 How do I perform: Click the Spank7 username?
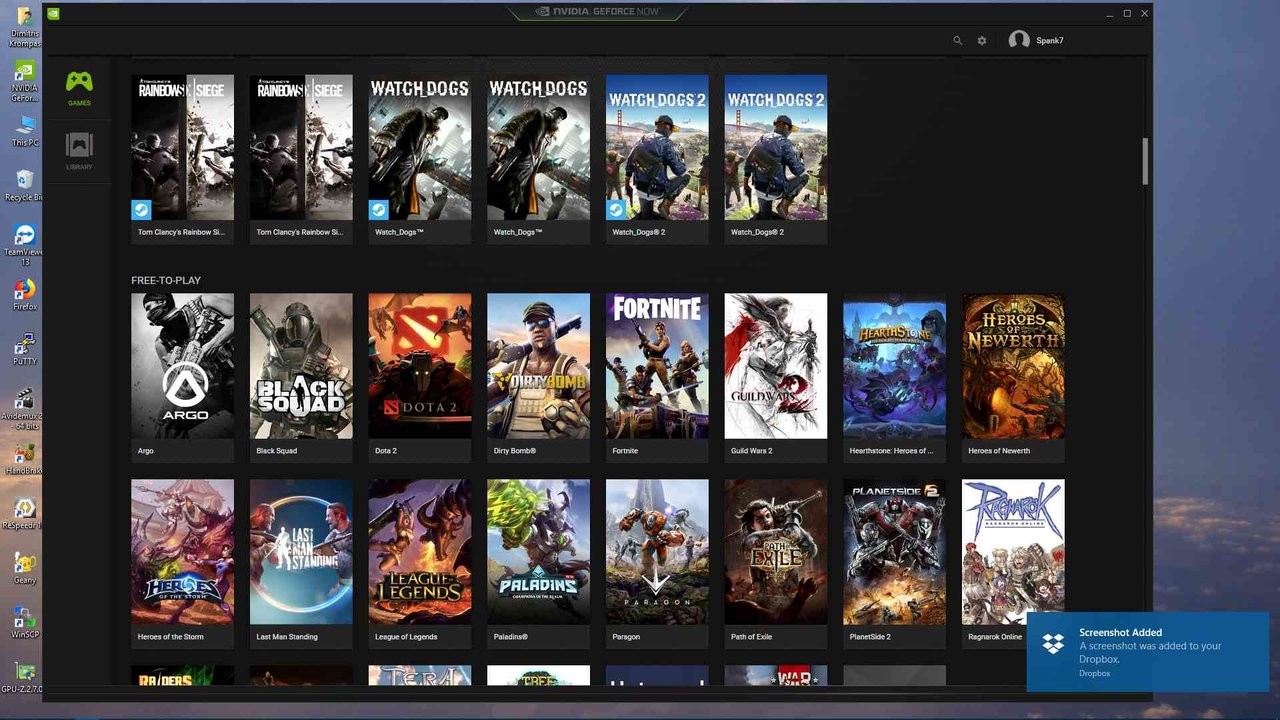1050,41
